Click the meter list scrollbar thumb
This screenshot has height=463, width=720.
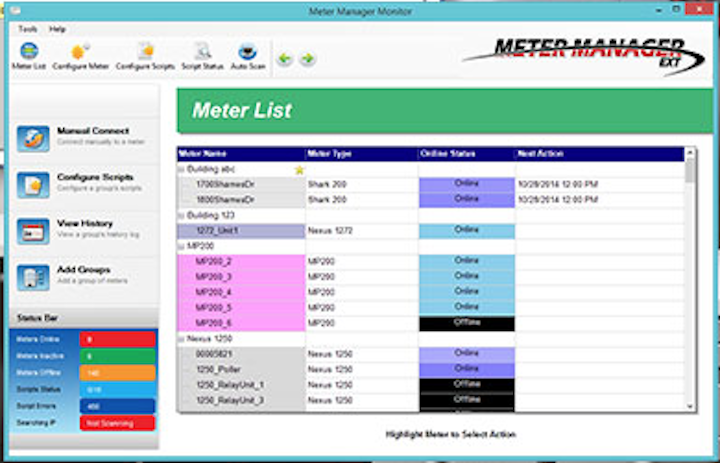pos(690,170)
